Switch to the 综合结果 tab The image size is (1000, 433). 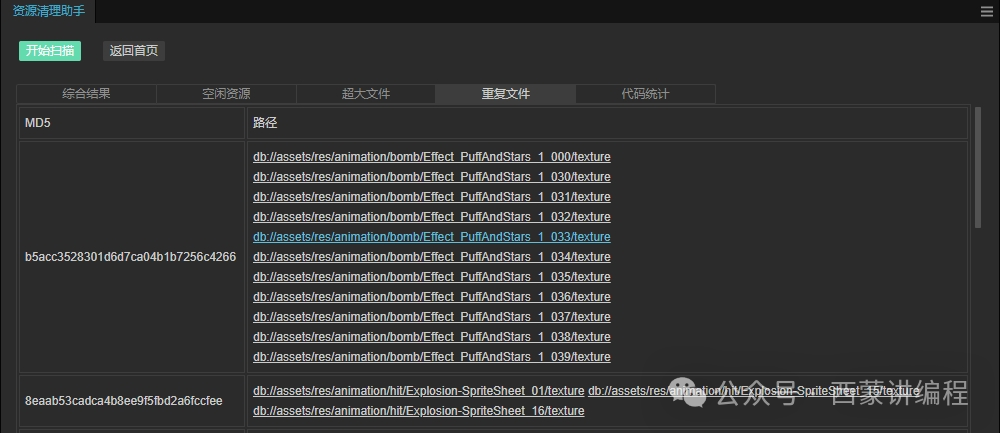[86, 94]
